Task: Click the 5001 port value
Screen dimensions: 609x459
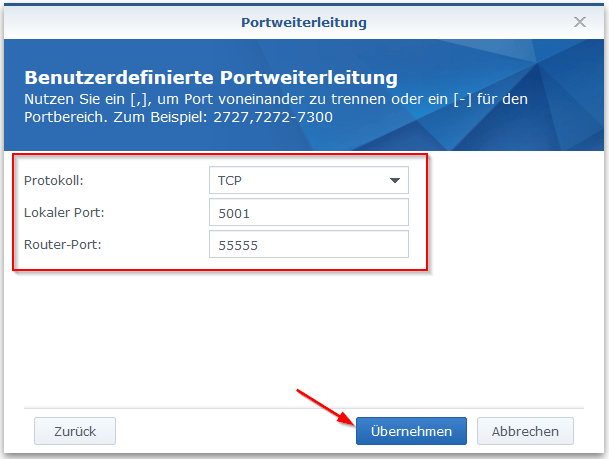Action: click(233, 212)
